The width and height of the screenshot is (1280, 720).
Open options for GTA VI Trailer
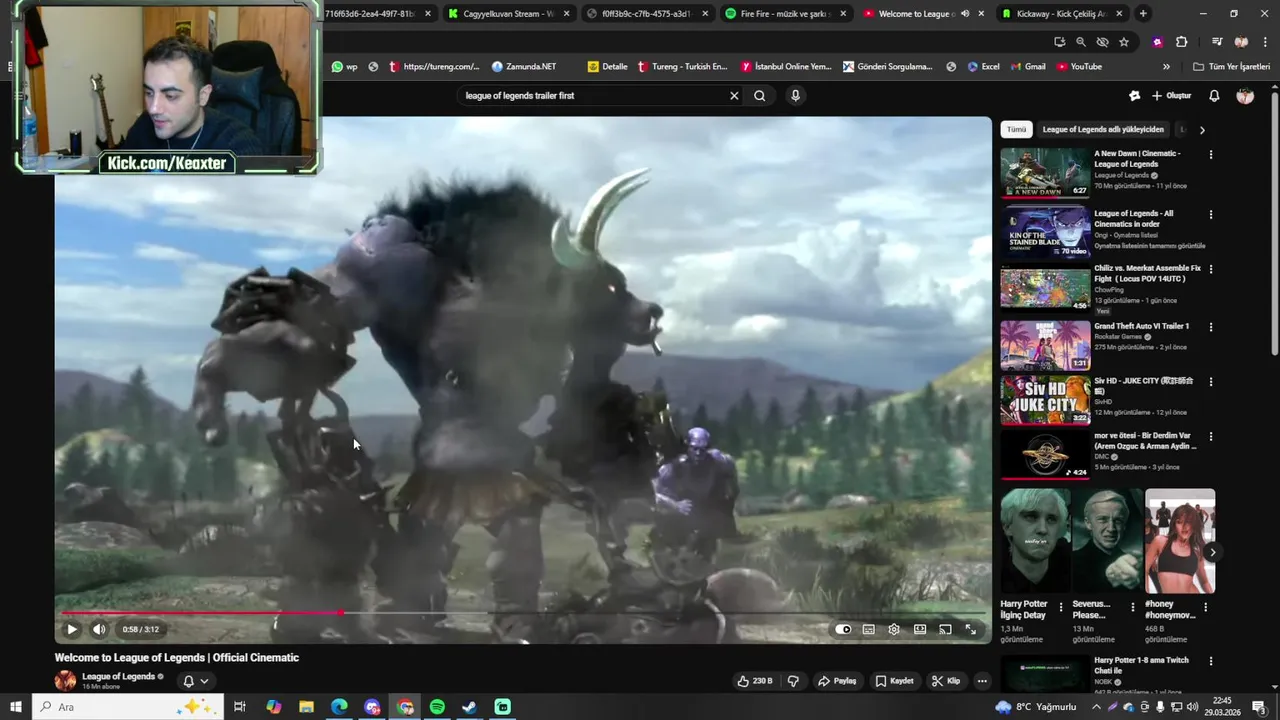[1211, 327]
